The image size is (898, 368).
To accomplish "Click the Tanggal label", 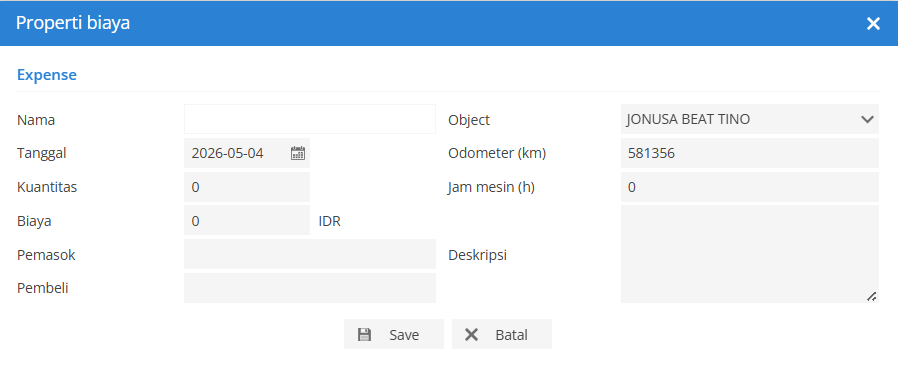I will [42, 153].
